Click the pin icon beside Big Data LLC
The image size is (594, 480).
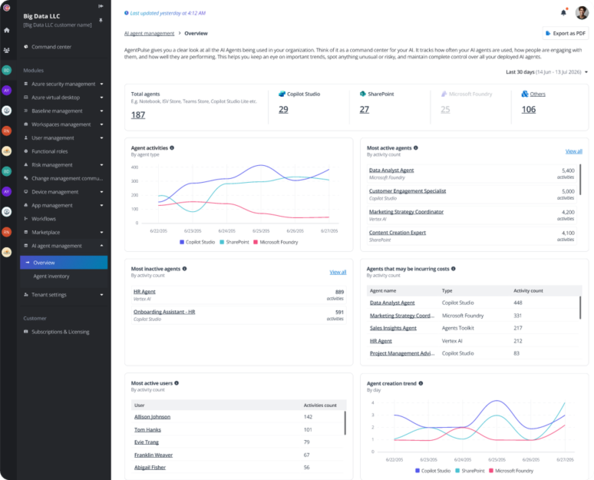click(101, 20)
